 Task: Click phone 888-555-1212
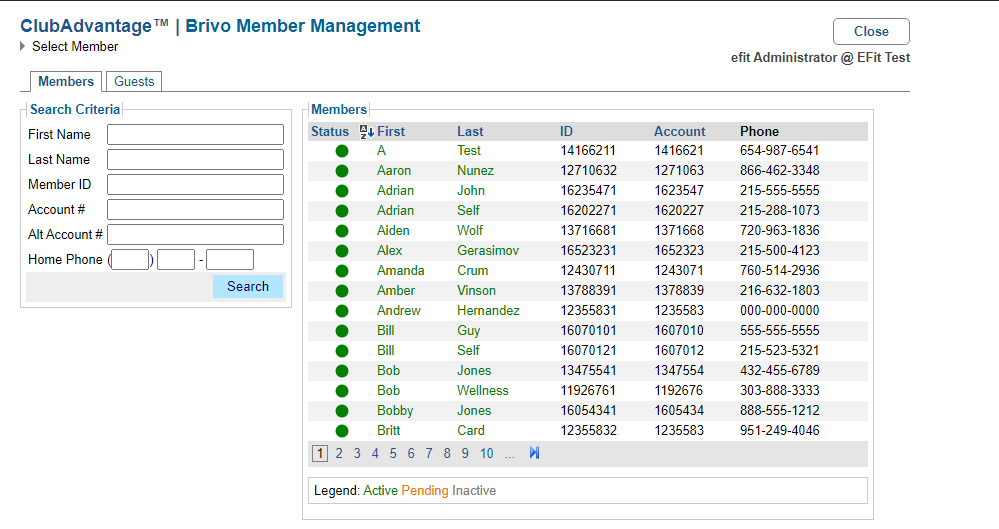(780, 410)
